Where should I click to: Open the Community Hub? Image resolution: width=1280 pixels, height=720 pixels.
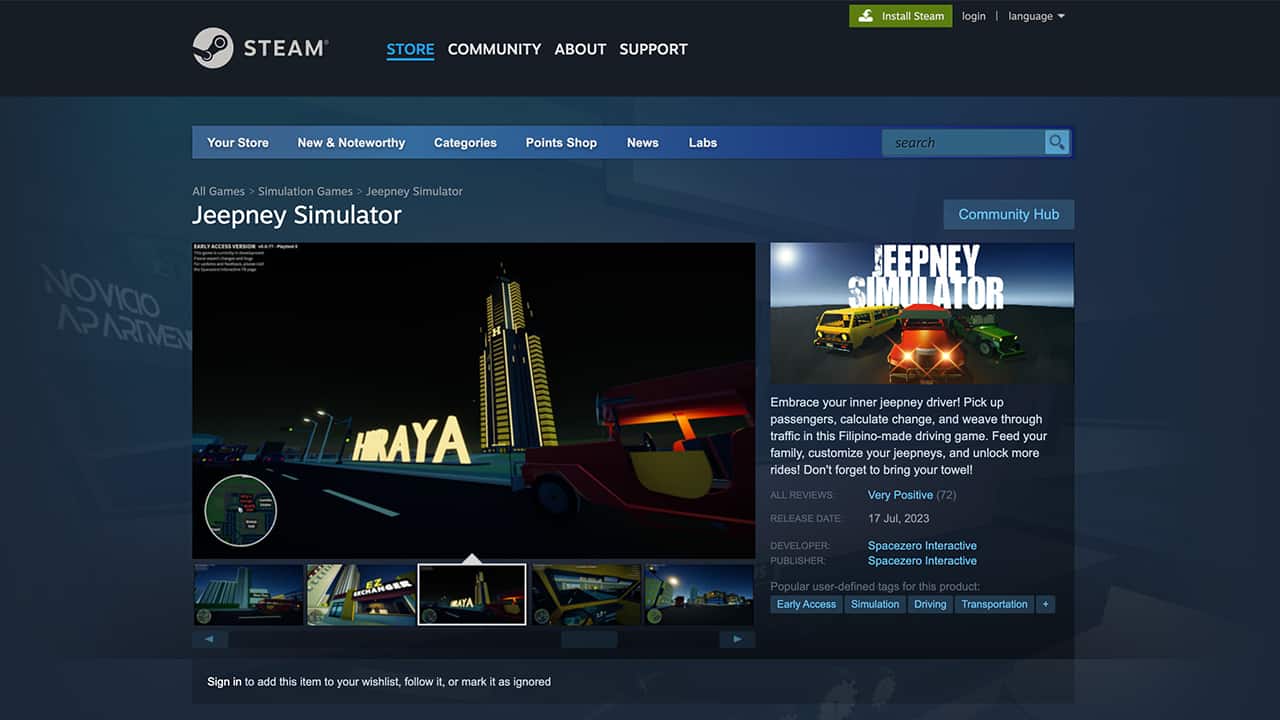pyautogui.click(x=1008, y=214)
